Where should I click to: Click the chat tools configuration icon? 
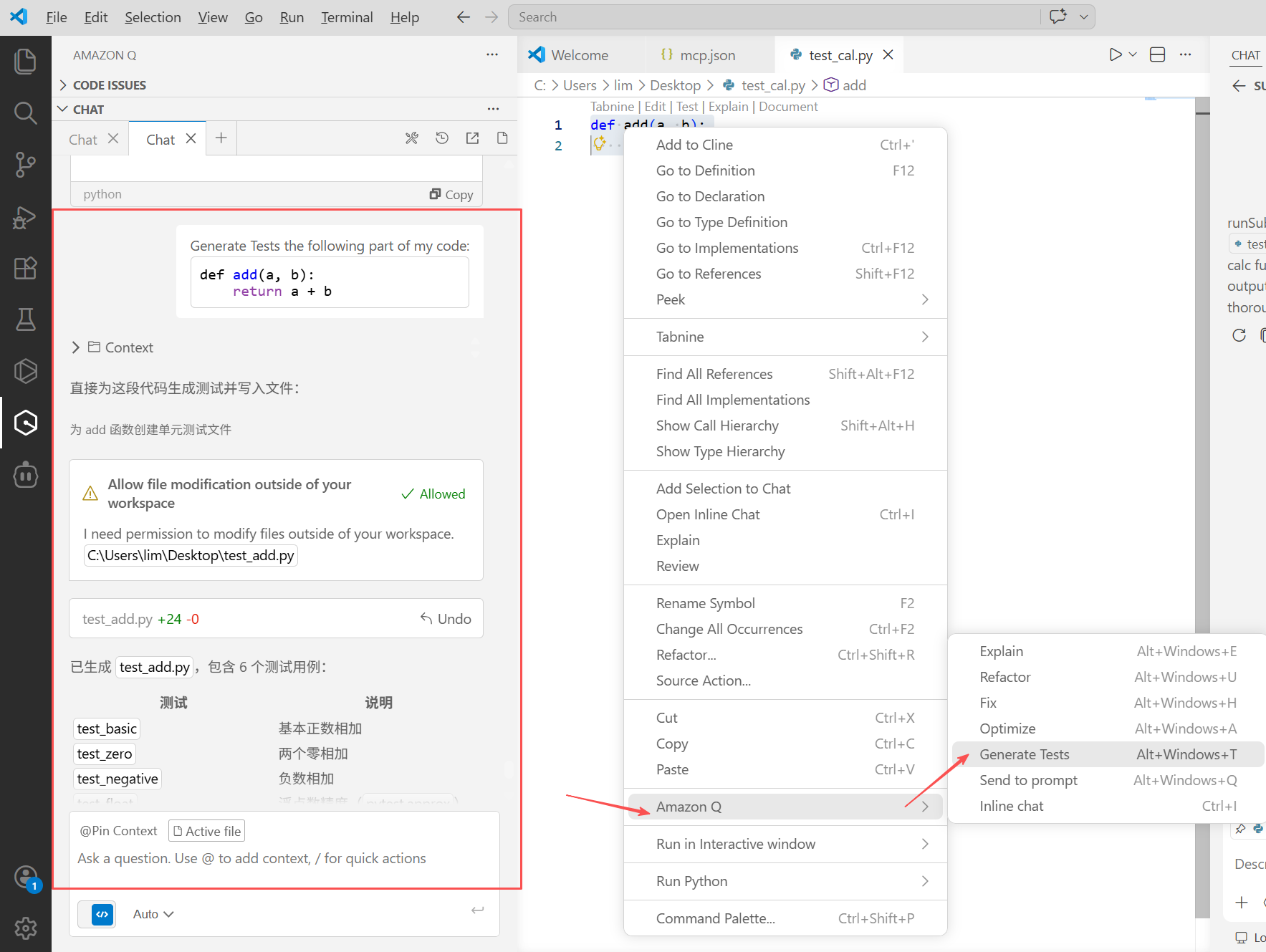pos(411,138)
